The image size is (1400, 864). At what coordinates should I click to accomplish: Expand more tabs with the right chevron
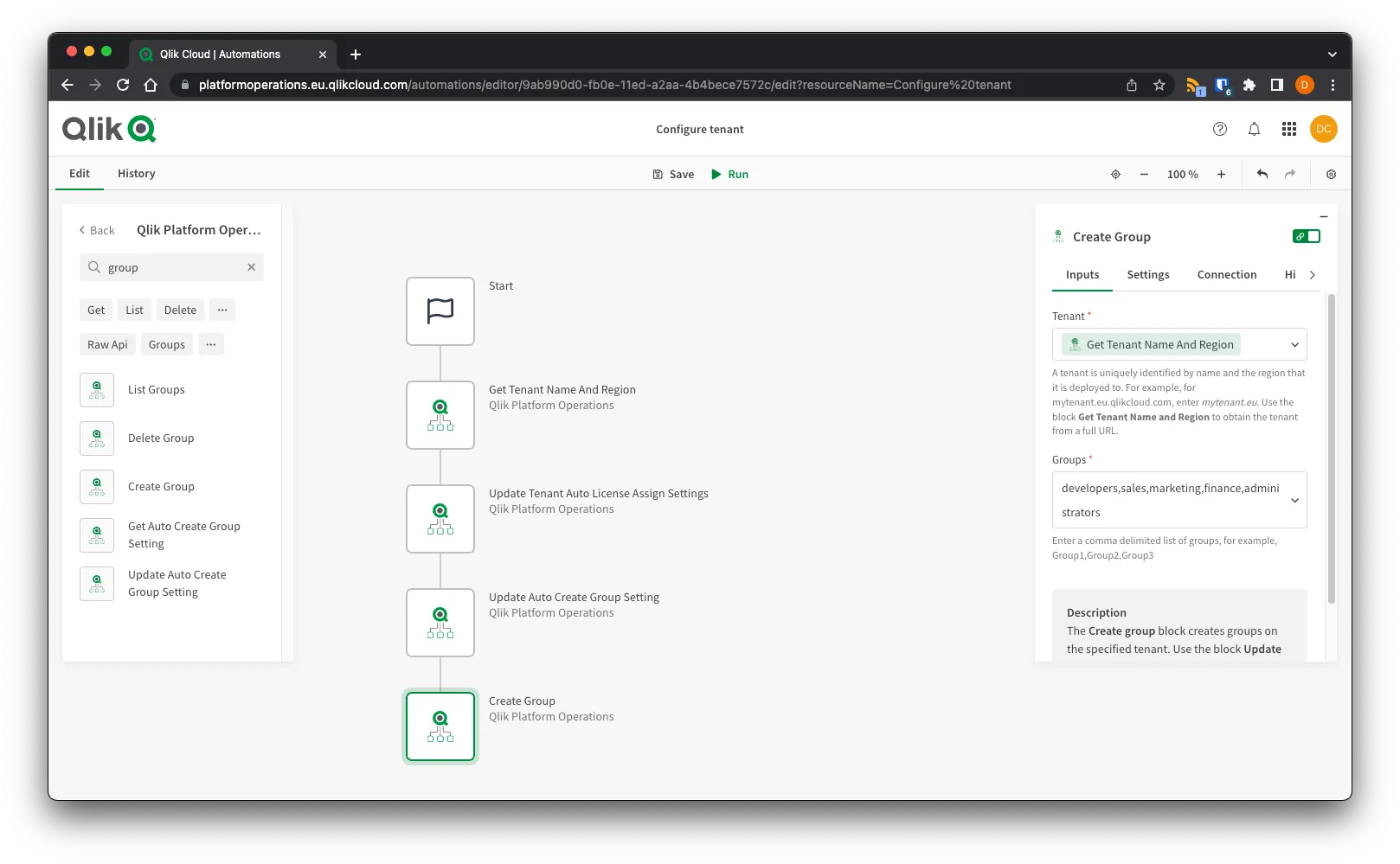[x=1313, y=274]
